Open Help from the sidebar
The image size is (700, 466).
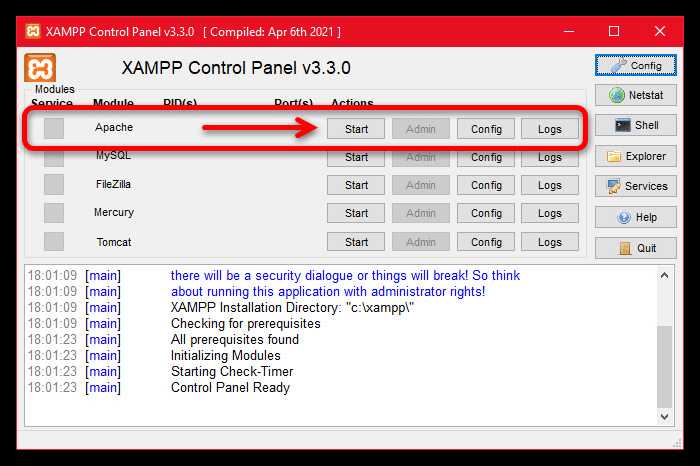click(x=636, y=217)
